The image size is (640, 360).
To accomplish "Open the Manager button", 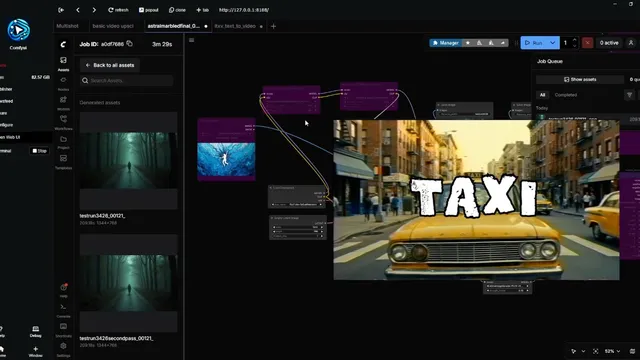I will click(x=445, y=43).
